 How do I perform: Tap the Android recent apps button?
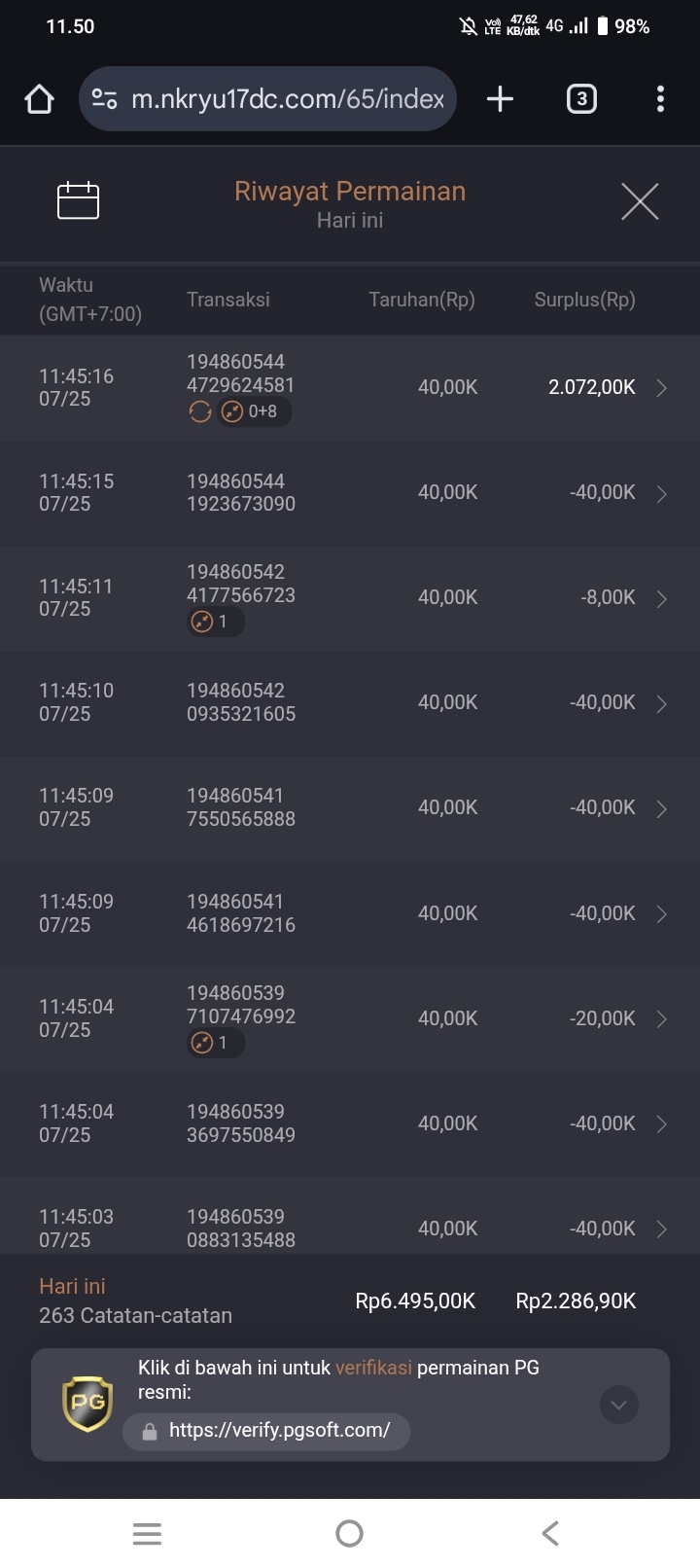[x=147, y=1534]
